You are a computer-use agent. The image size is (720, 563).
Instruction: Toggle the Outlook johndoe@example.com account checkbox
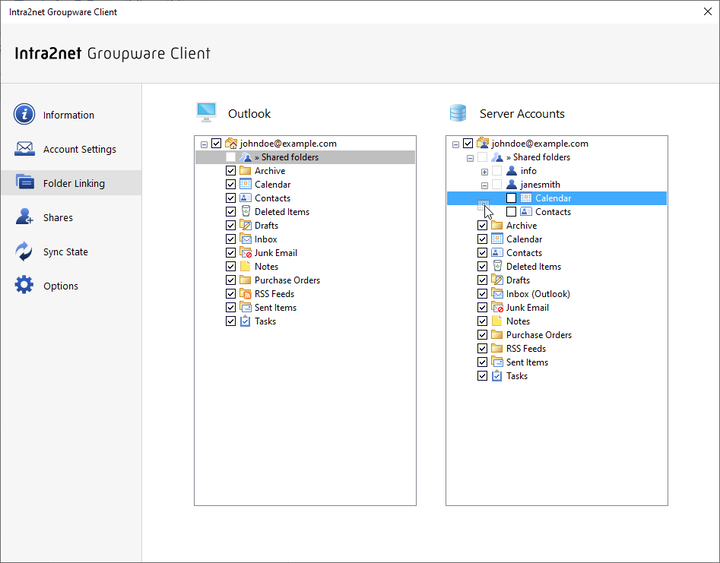tap(216, 143)
